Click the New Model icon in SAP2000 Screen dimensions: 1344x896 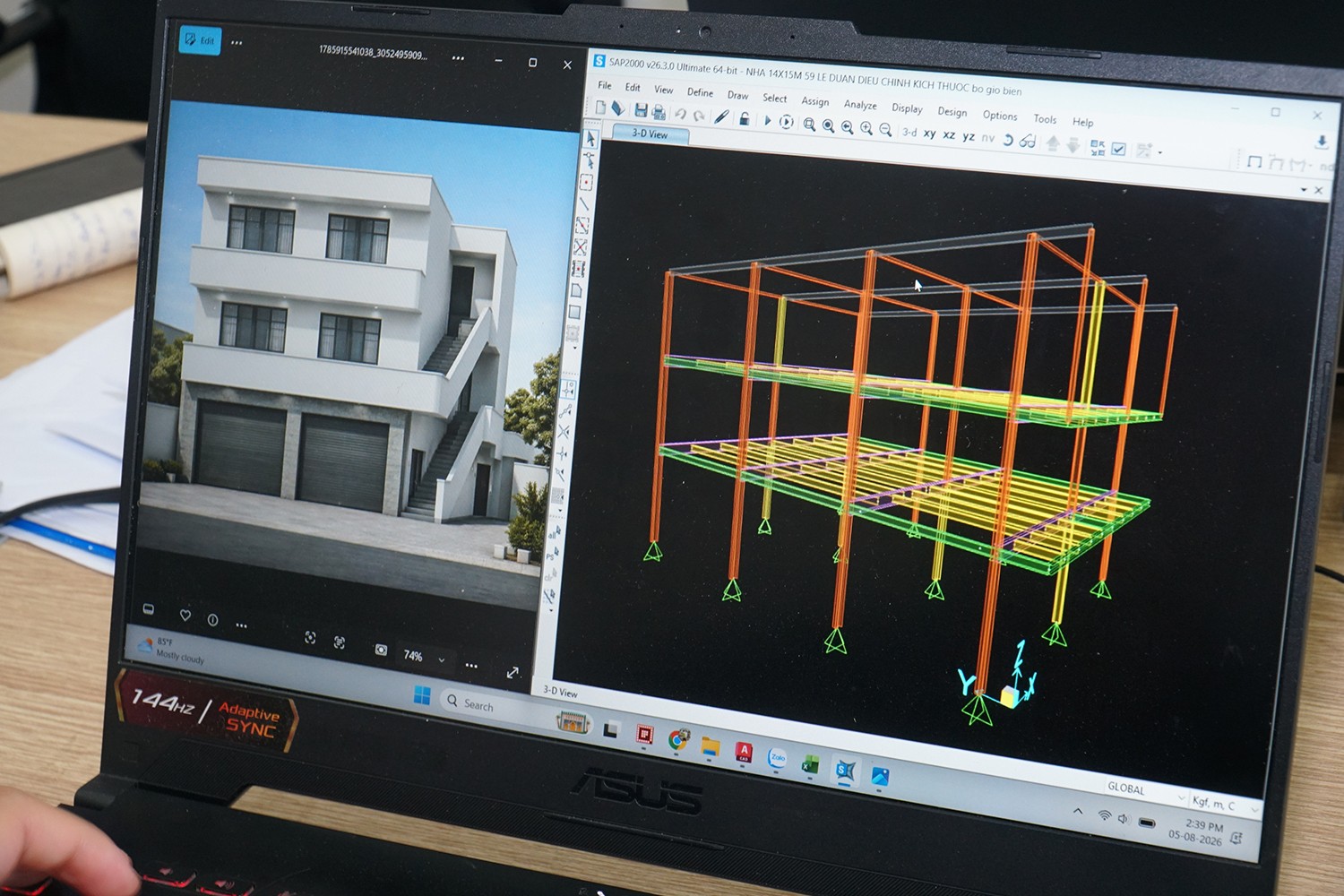click(x=600, y=108)
